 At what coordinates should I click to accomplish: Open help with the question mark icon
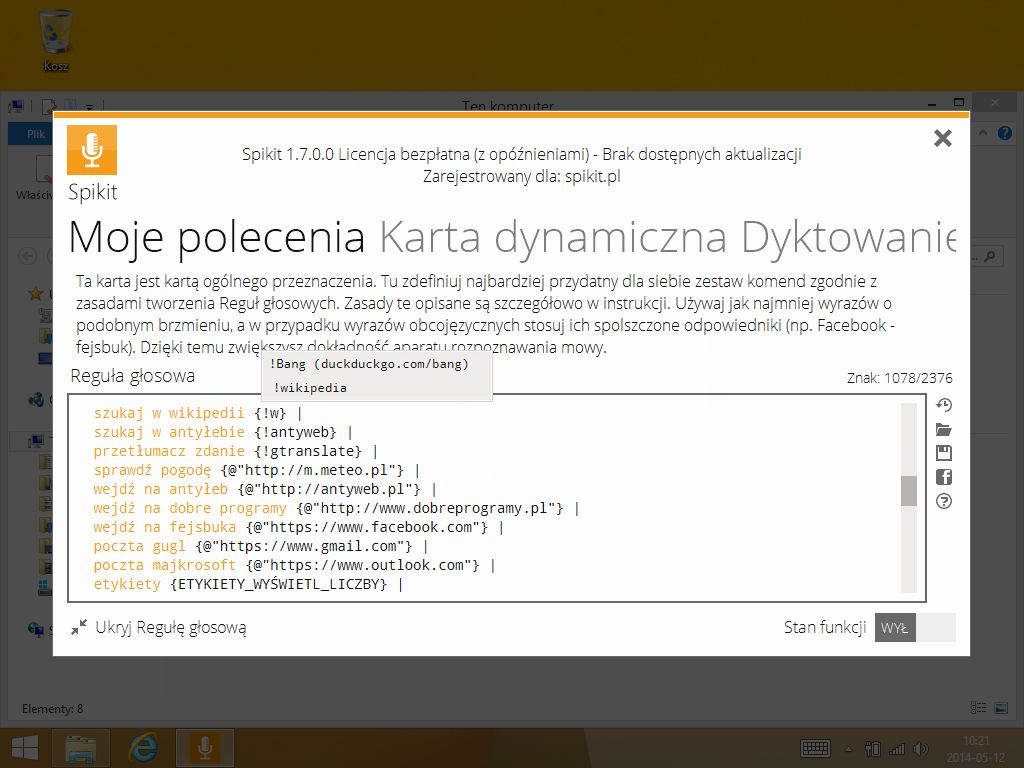[944, 501]
